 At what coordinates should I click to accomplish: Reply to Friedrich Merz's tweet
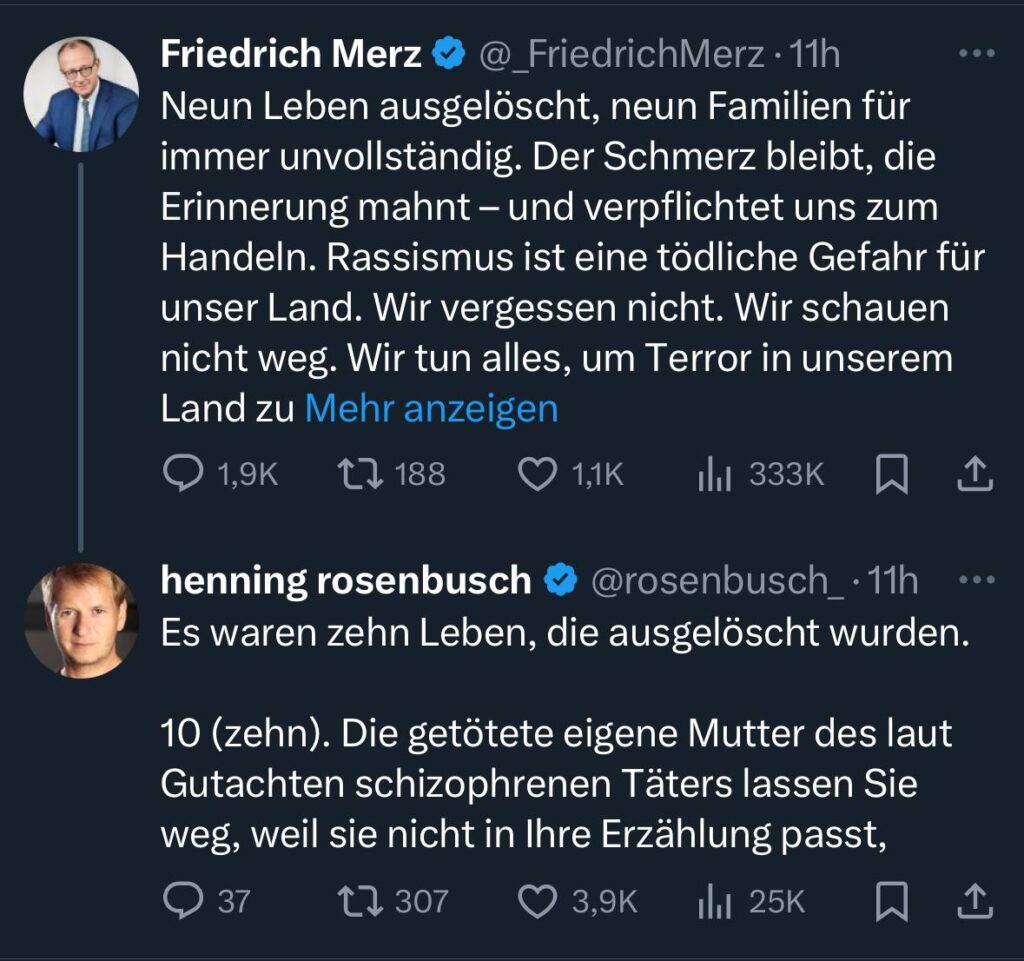point(185,475)
